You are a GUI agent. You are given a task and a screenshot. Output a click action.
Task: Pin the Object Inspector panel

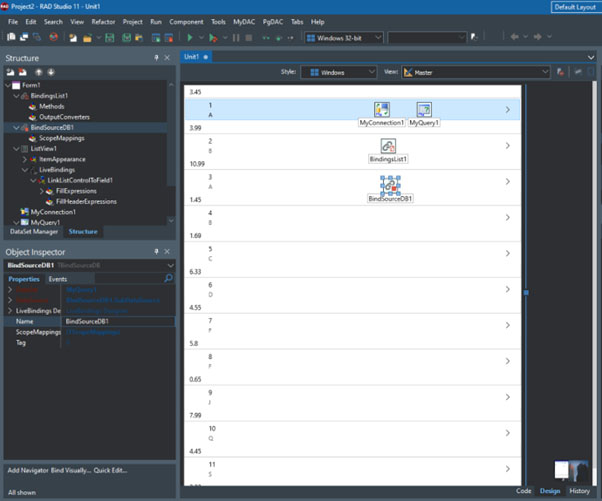[156, 251]
